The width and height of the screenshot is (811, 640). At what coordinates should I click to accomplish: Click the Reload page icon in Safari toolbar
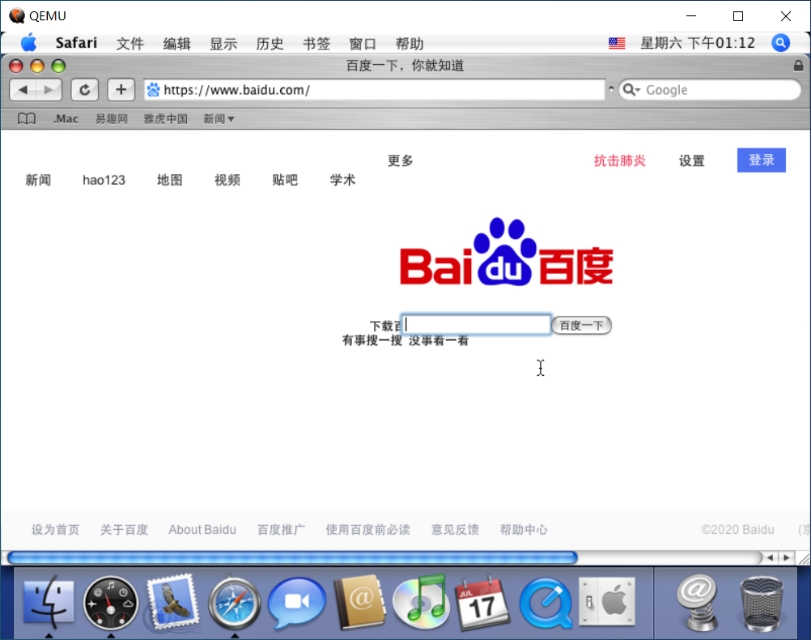(x=85, y=89)
